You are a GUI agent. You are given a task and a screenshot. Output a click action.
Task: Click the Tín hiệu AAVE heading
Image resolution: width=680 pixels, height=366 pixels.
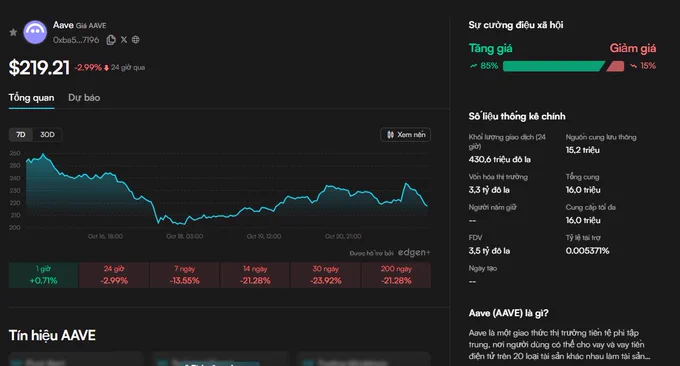click(52, 335)
